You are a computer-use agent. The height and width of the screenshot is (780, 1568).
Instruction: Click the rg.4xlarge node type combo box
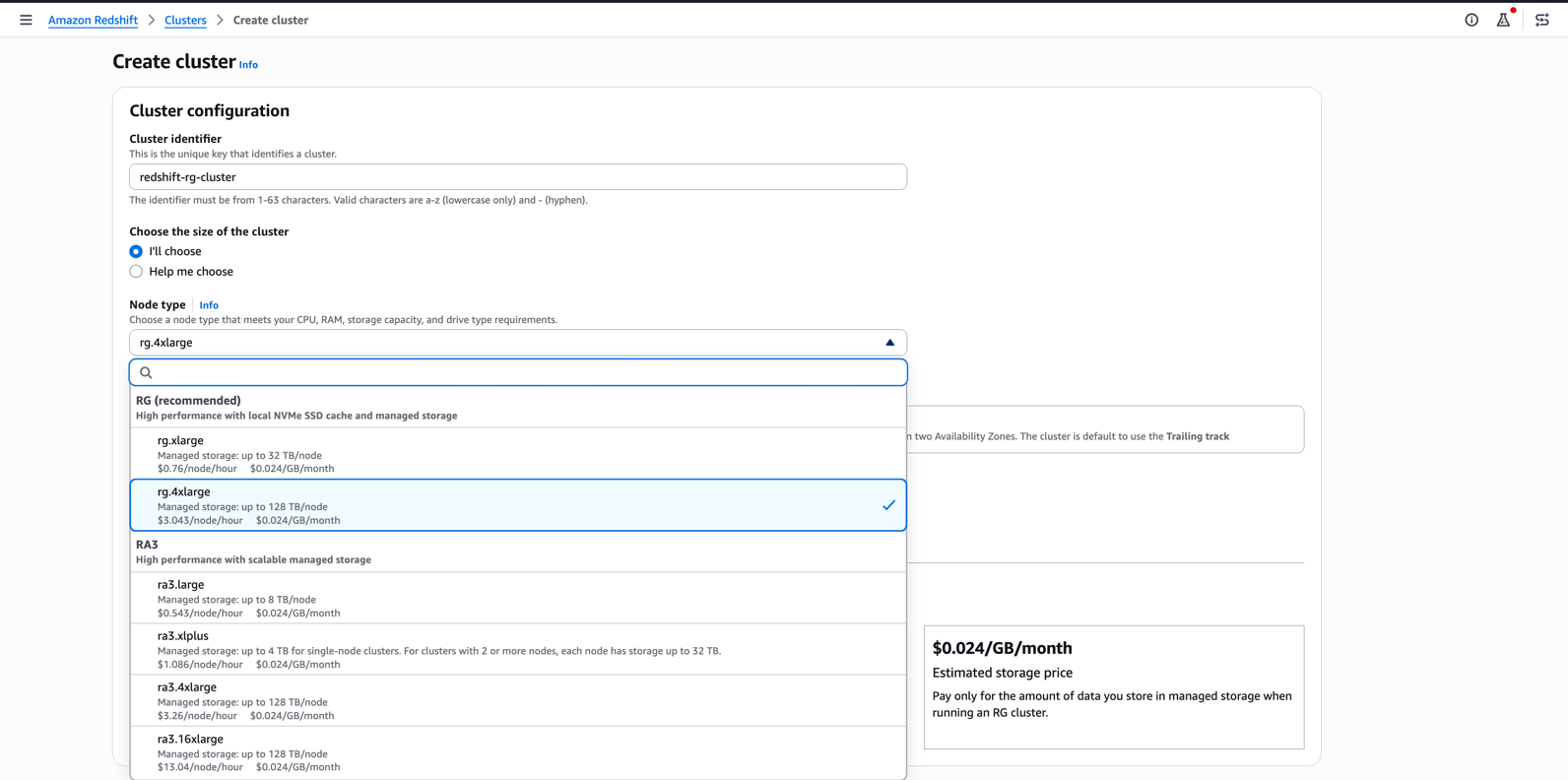518,343
